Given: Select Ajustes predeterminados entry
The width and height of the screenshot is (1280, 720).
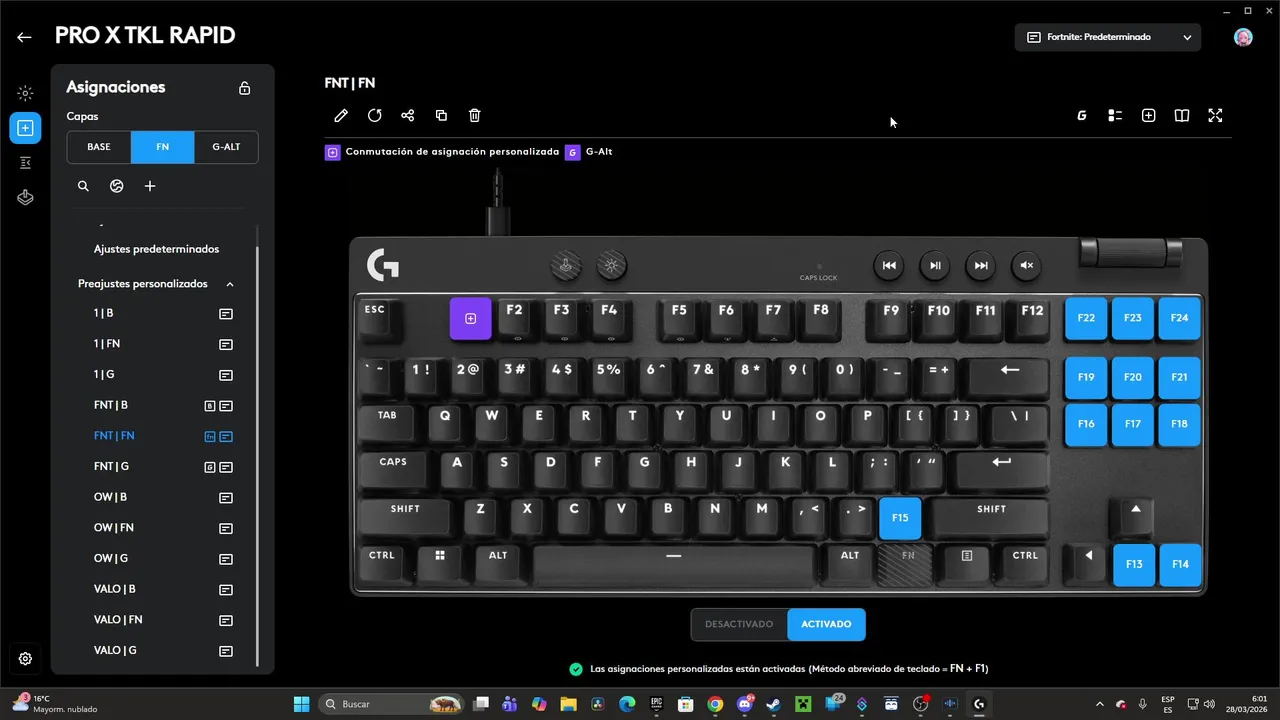Looking at the screenshot, I should pyautogui.click(x=156, y=249).
